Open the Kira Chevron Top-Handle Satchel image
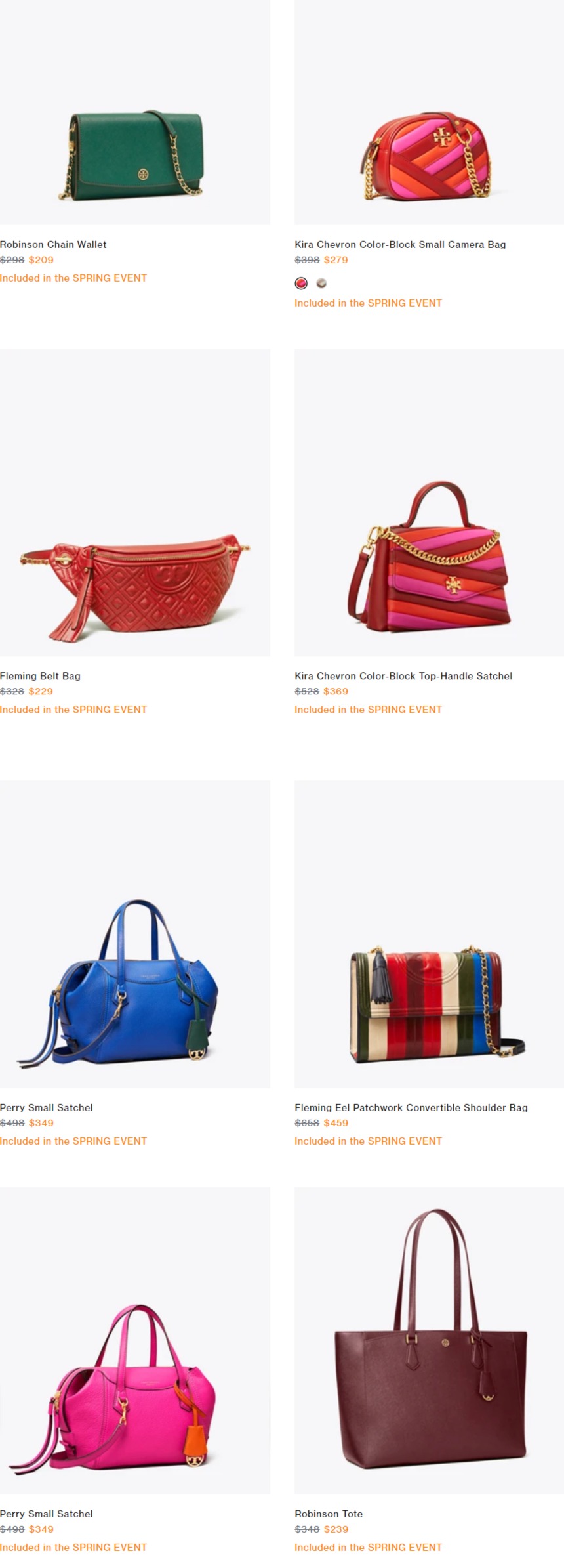This screenshot has height=1568, width=564. click(x=429, y=503)
